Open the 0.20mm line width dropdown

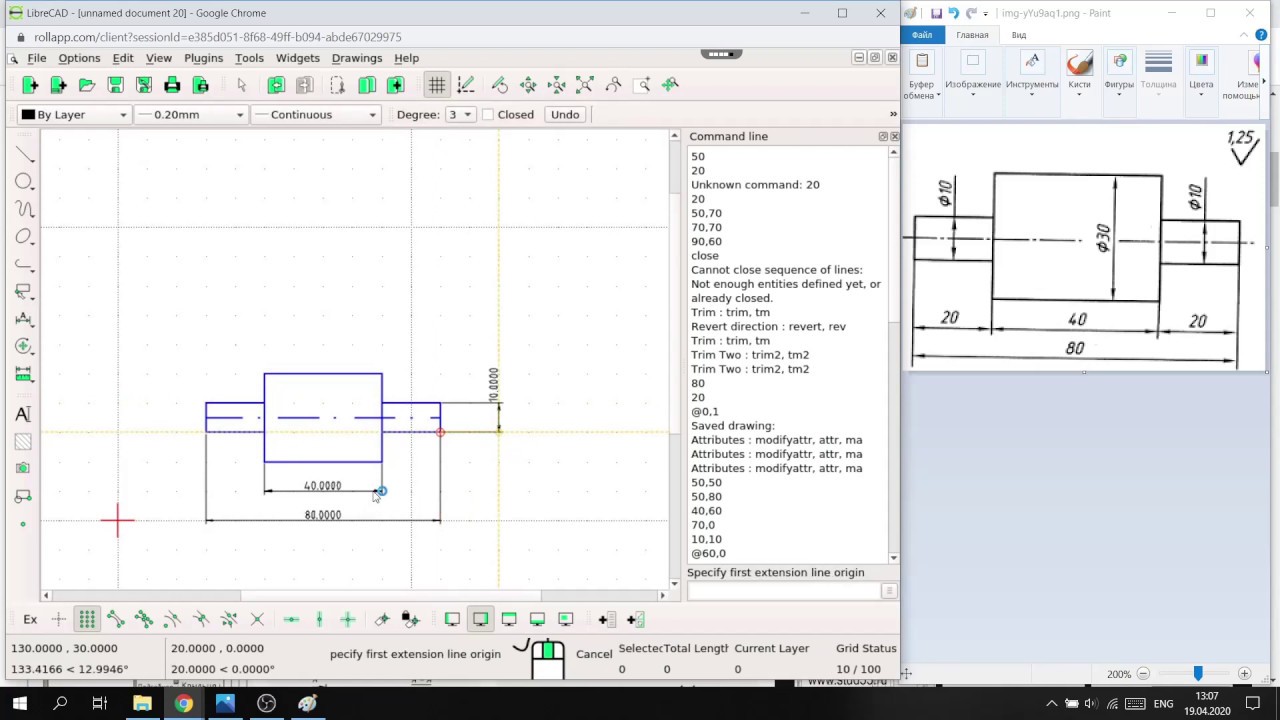click(190, 114)
